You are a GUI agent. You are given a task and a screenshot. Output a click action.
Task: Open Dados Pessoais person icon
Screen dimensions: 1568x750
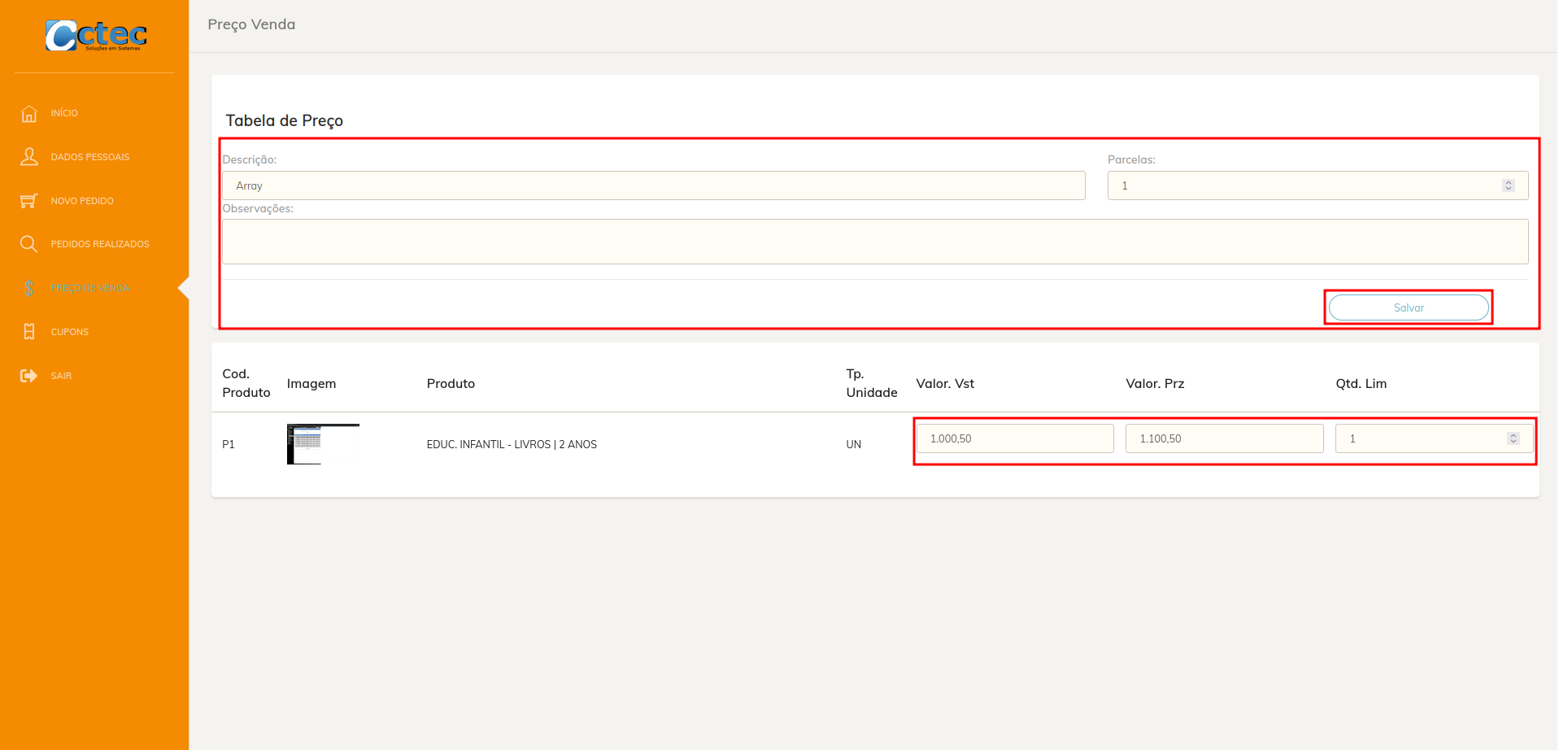pyautogui.click(x=29, y=157)
